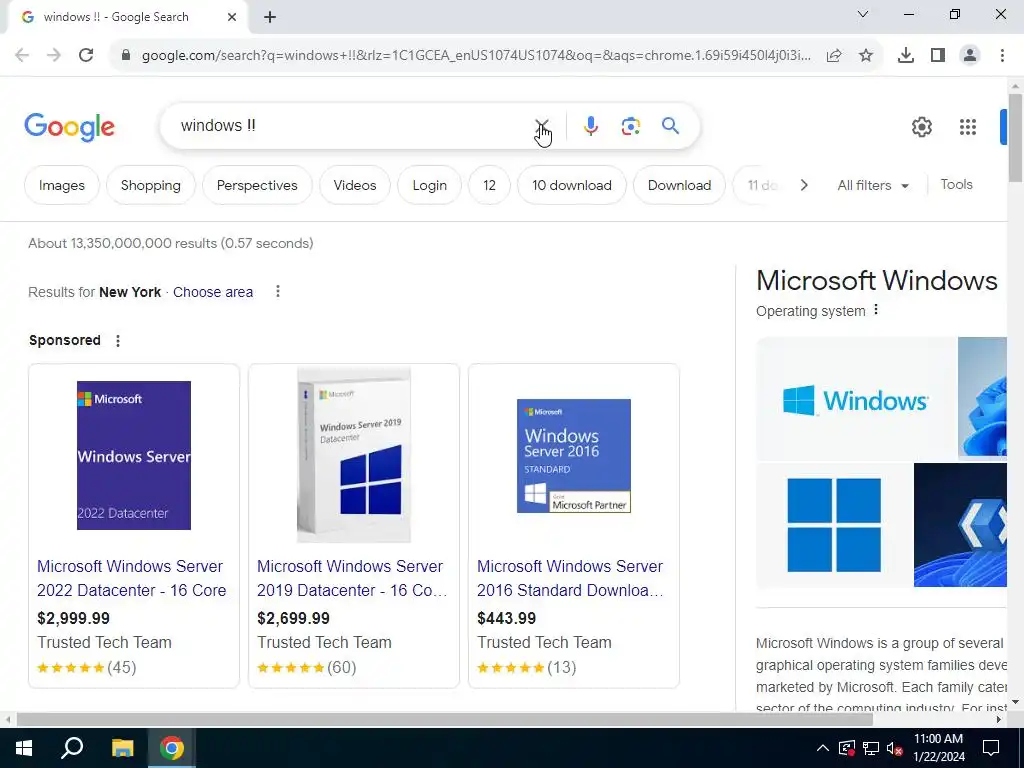This screenshot has width=1024, height=768.
Task: Select the '12' filter chip
Action: pyautogui.click(x=489, y=185)
